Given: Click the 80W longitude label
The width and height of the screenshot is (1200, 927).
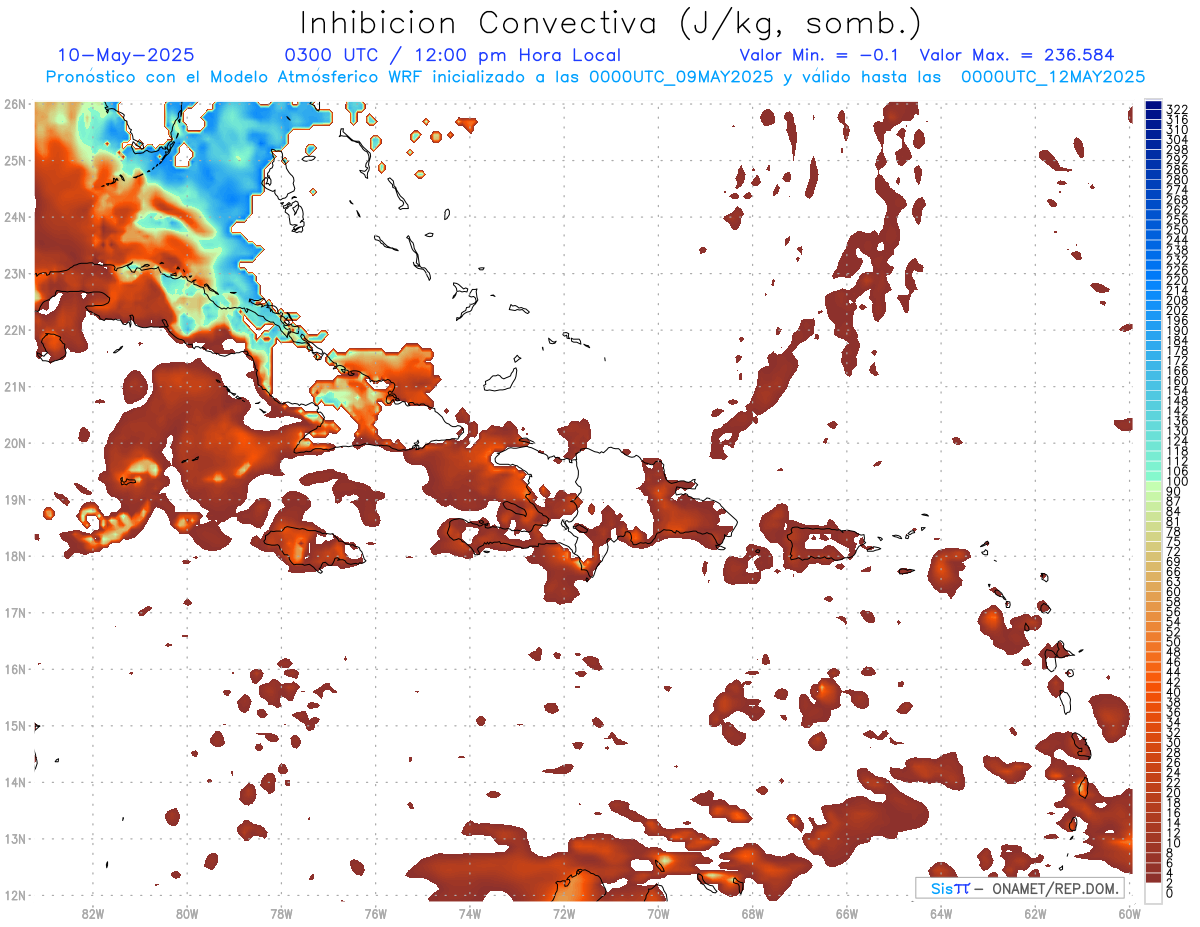Looking at the screenshot, I should 187,913.
